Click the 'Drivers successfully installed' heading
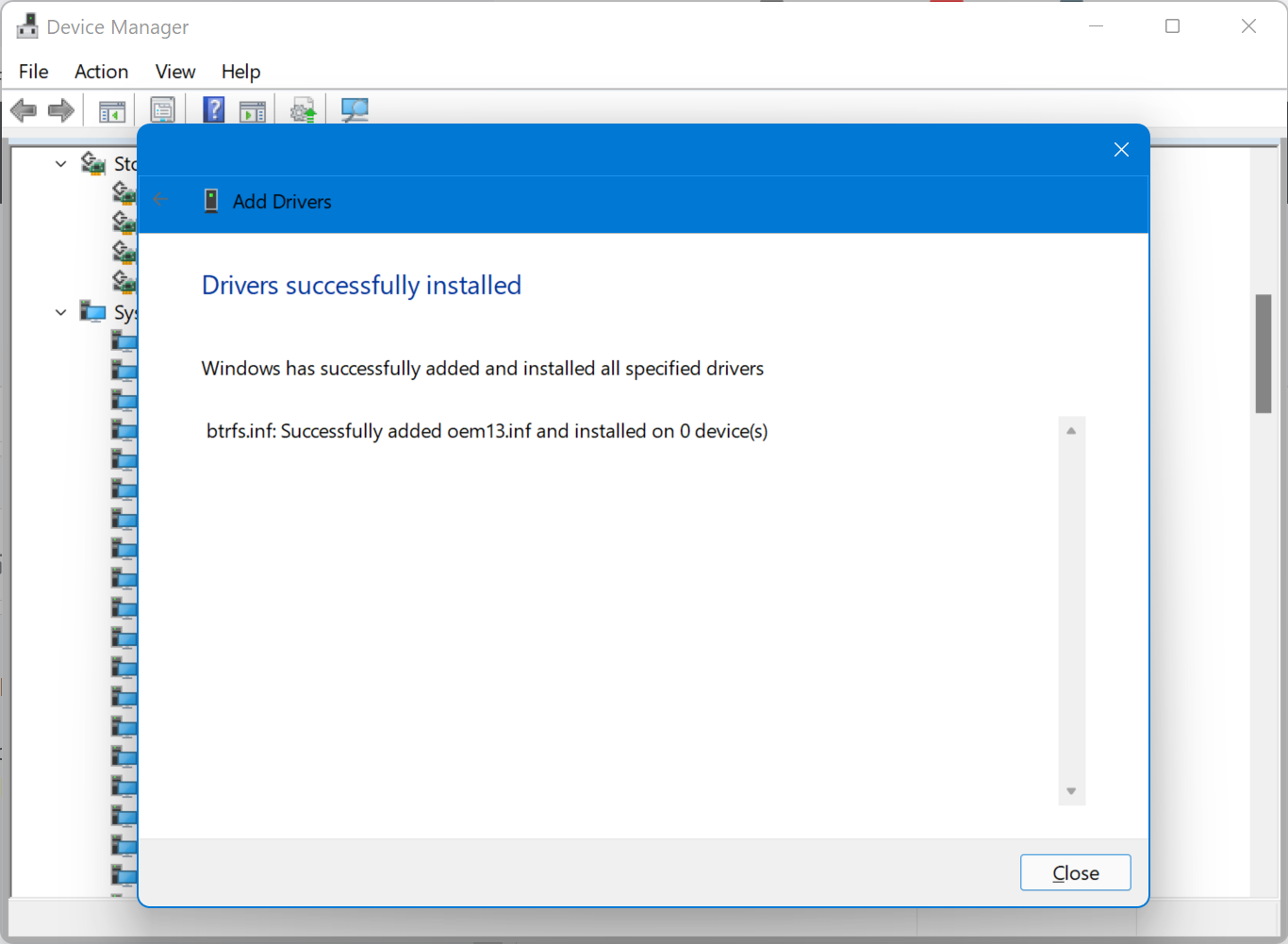 pyautogui.click(x=361, y=285)
